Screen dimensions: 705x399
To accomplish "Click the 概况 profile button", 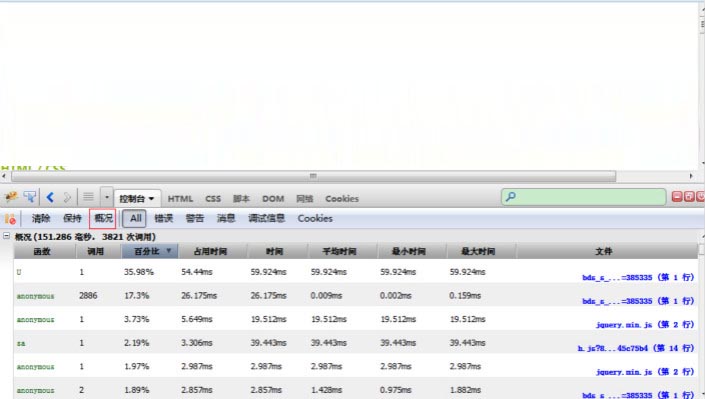I will [x=103, y=219].
